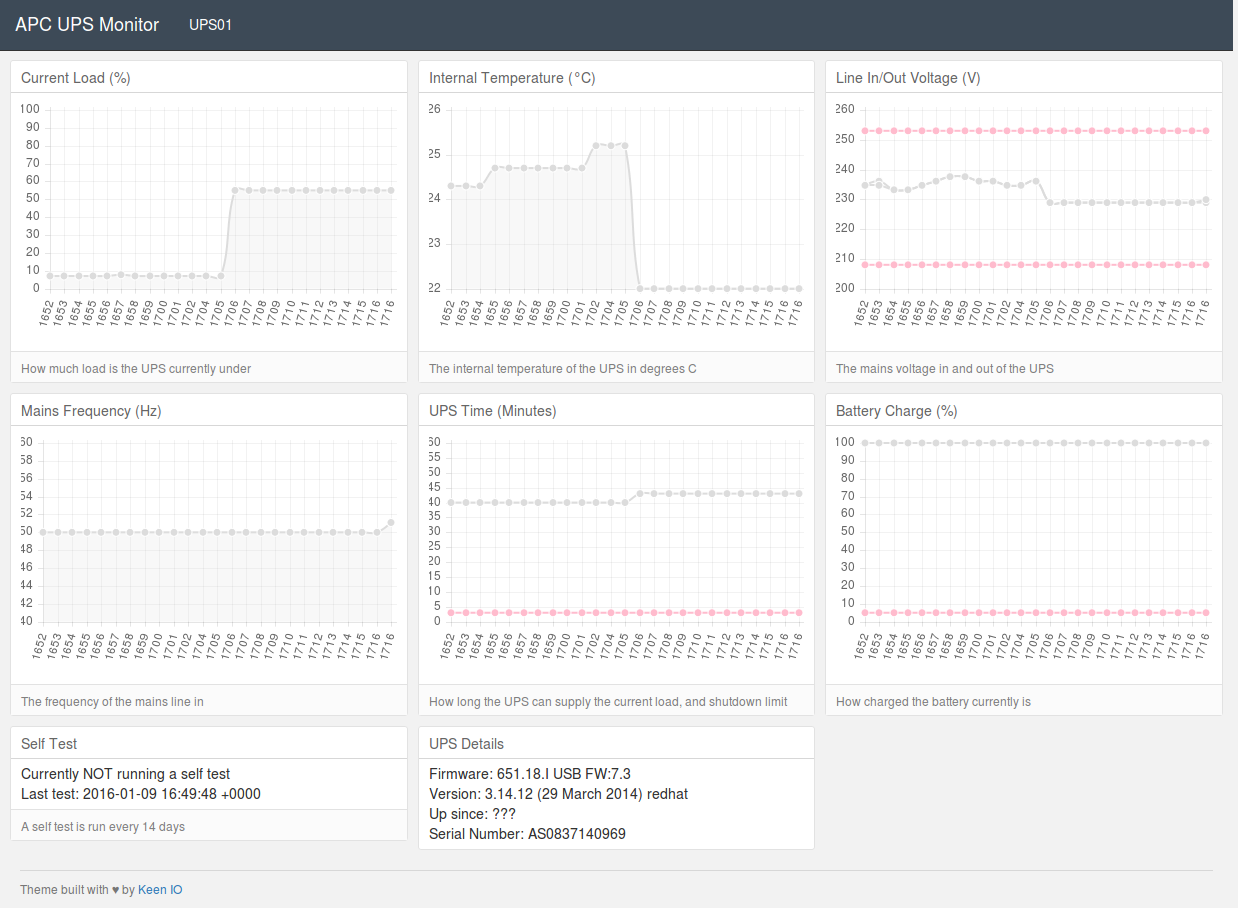Click the Last test timestamp in Self Test
The width and height of the screenshot is (1238, 908).
click(x=141, y=794)
